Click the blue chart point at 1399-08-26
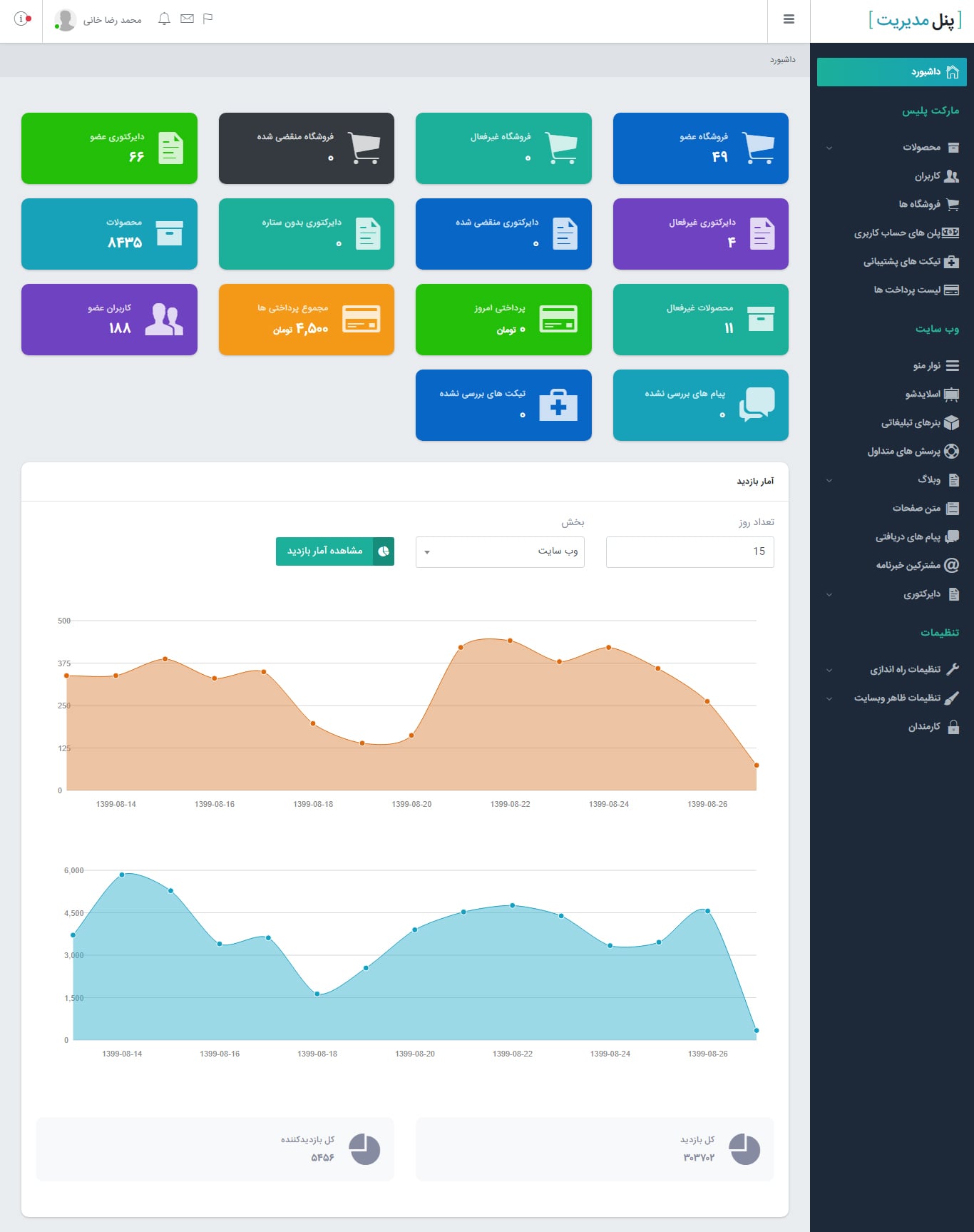 [x=707, y=911]
